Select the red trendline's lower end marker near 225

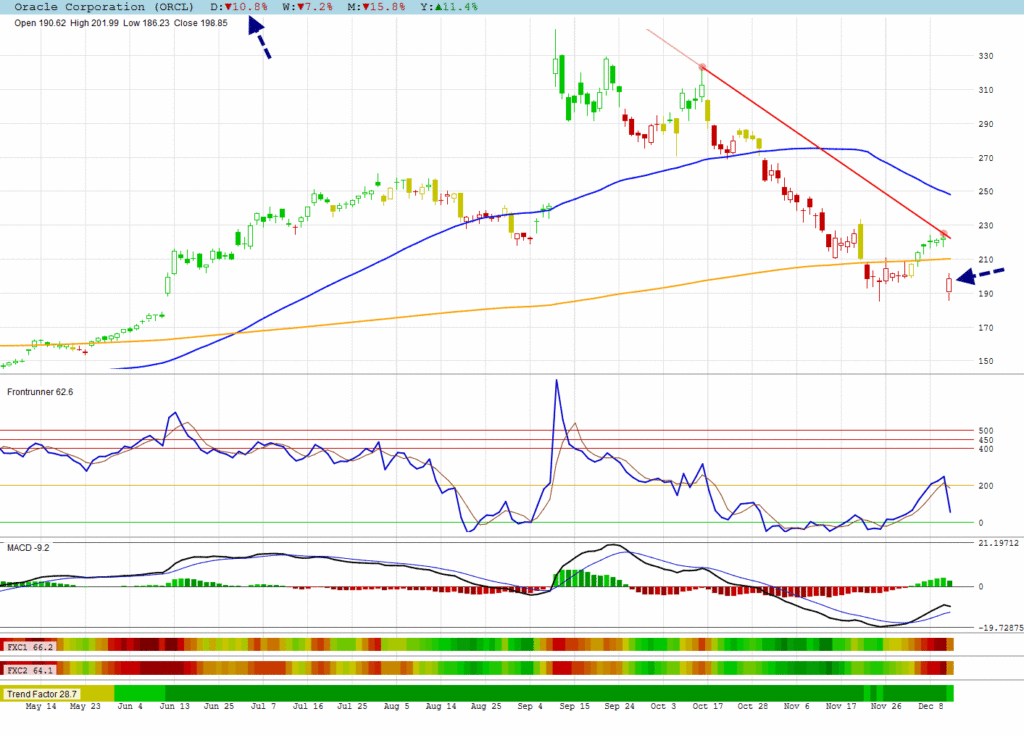tap(944, 234)
